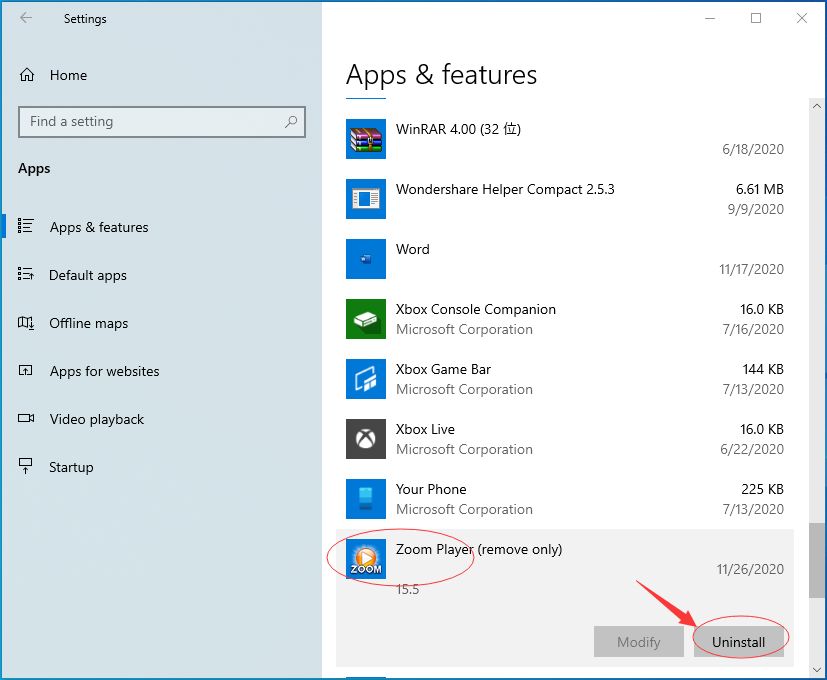Open Default apps section
The width and height of the screenshot is (827, 680).
click(88, 275)
